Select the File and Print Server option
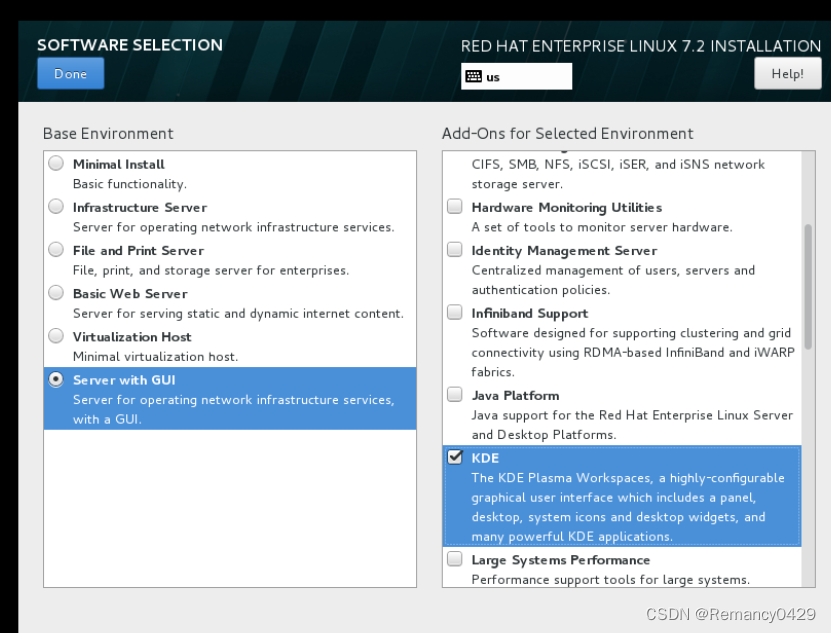 pyautogui.click(x=56, y=249)
